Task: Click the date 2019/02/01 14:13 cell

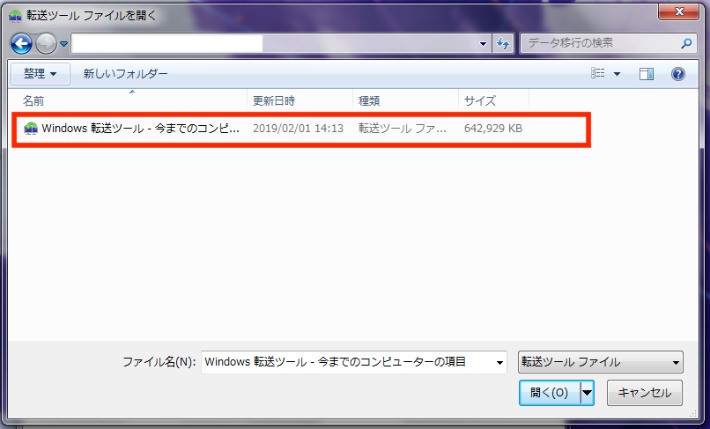Action: pyautogui.click(x=298, y=129)
